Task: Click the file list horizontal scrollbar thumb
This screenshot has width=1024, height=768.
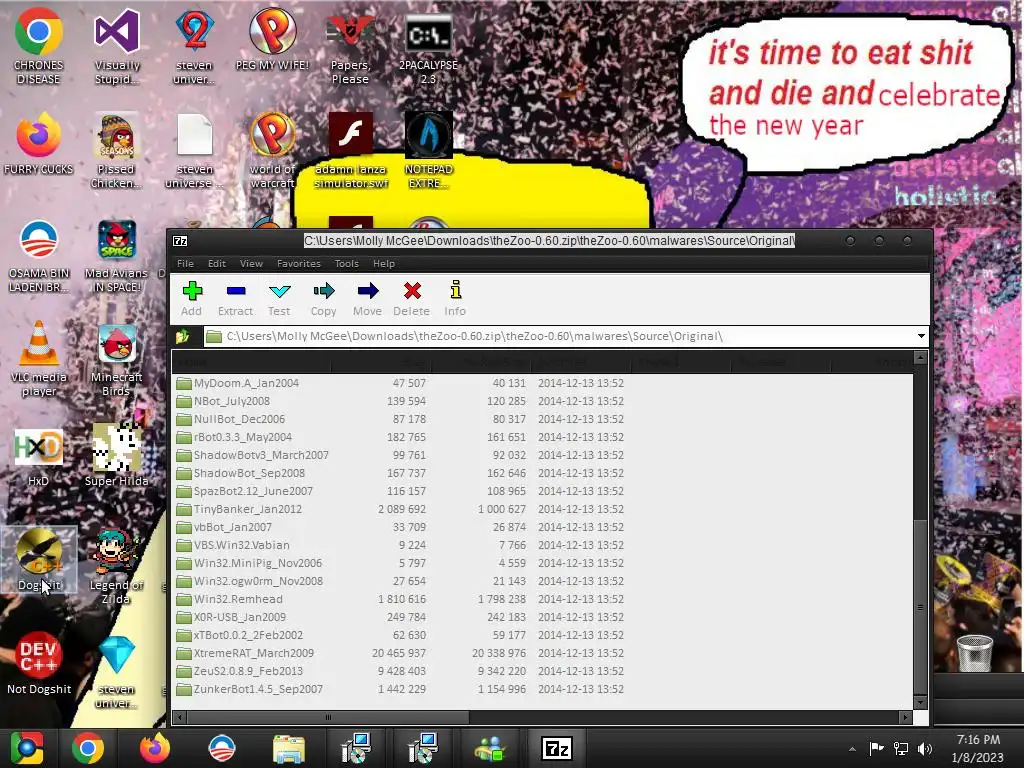Action: [x=327, y=717]
